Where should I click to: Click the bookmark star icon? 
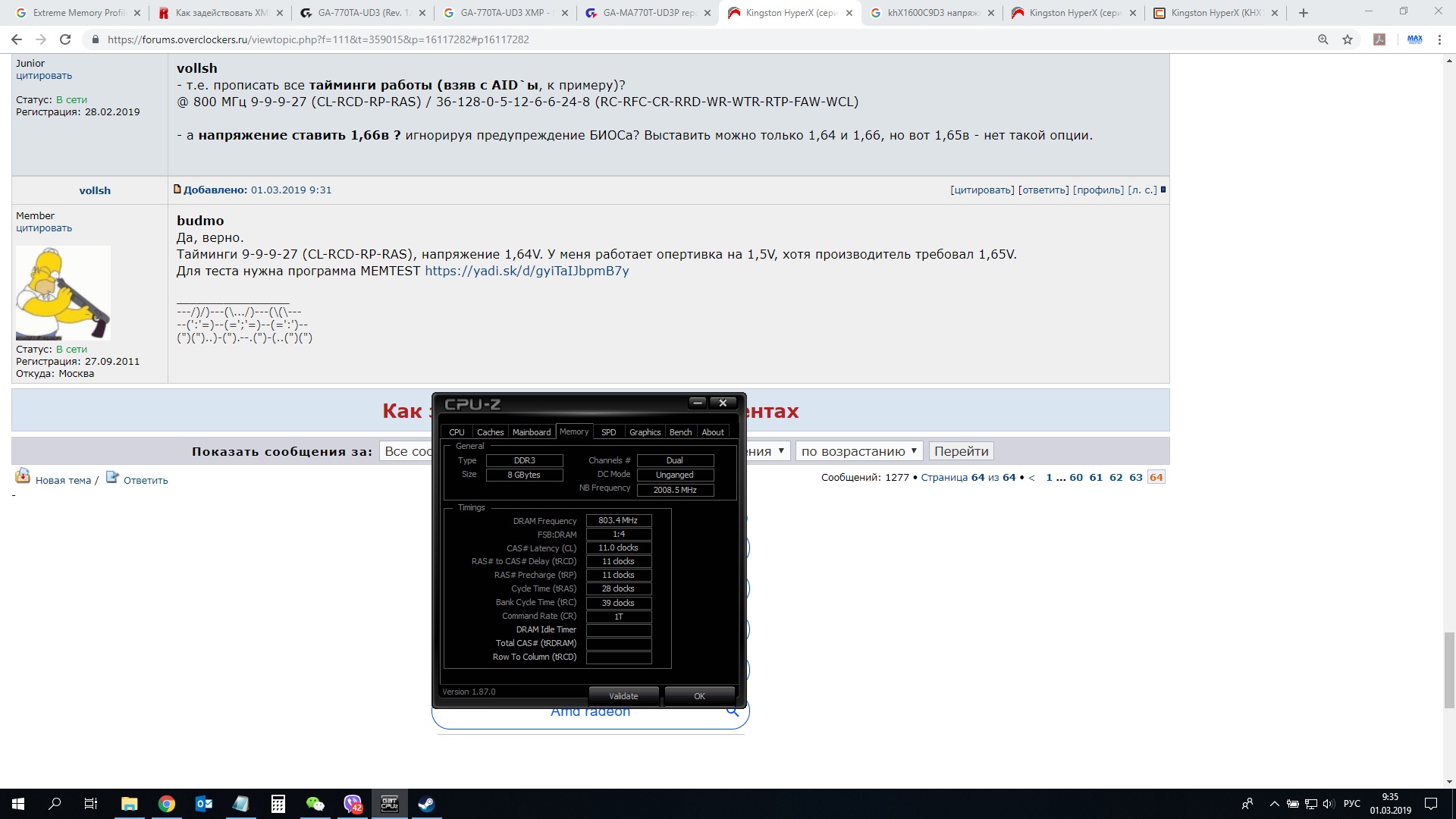(x=1348, y=39)
